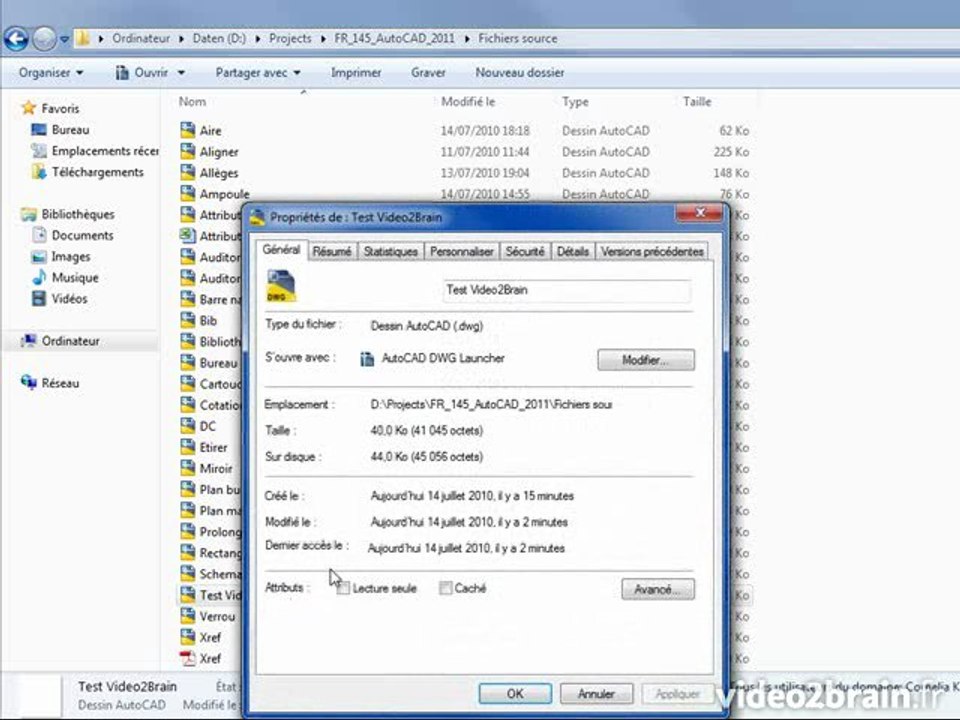Screen dimensions: 960x720
Task: Expand the Ouvrir dropdown arrow
Action: click(181, 73)
